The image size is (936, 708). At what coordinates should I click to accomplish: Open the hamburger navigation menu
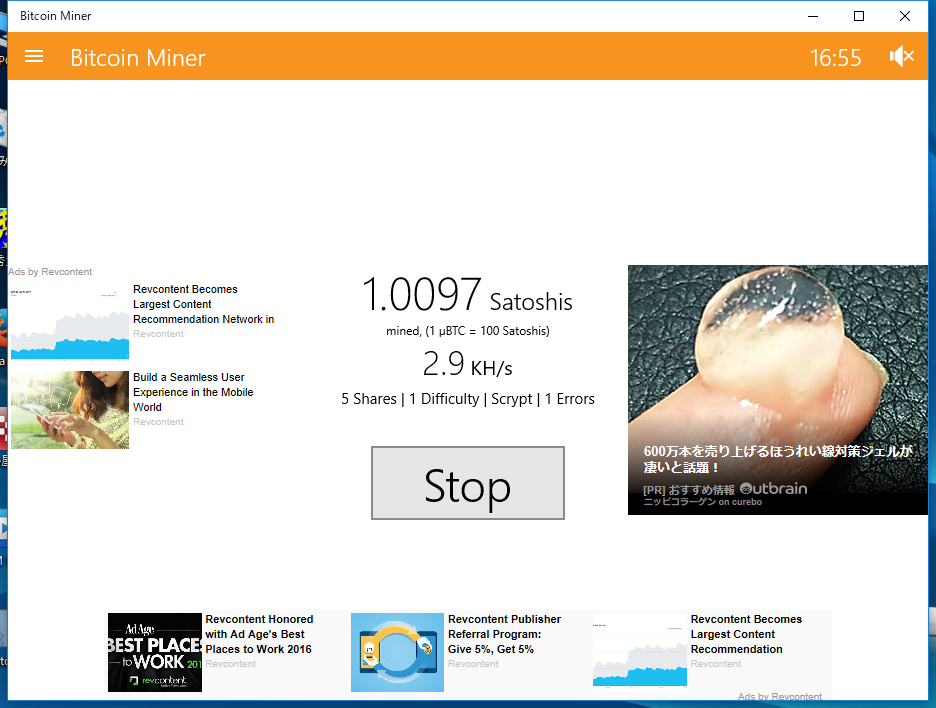coord(34,57)
